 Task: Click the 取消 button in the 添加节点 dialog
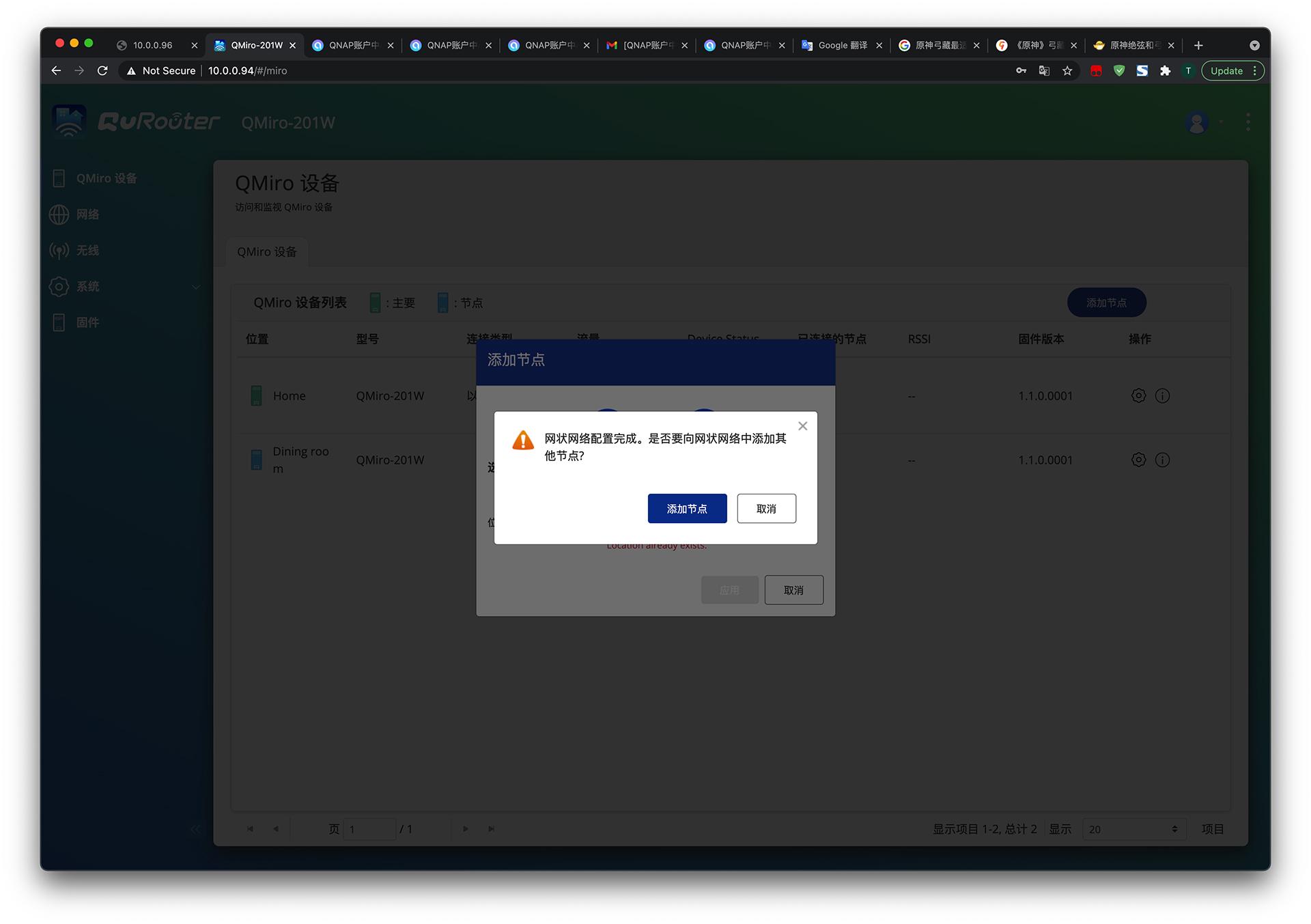click(x=793, y=590)
